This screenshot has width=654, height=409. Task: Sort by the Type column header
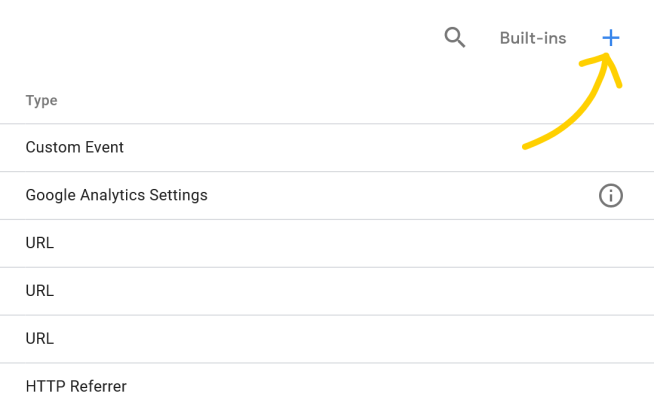pos(41,100)
